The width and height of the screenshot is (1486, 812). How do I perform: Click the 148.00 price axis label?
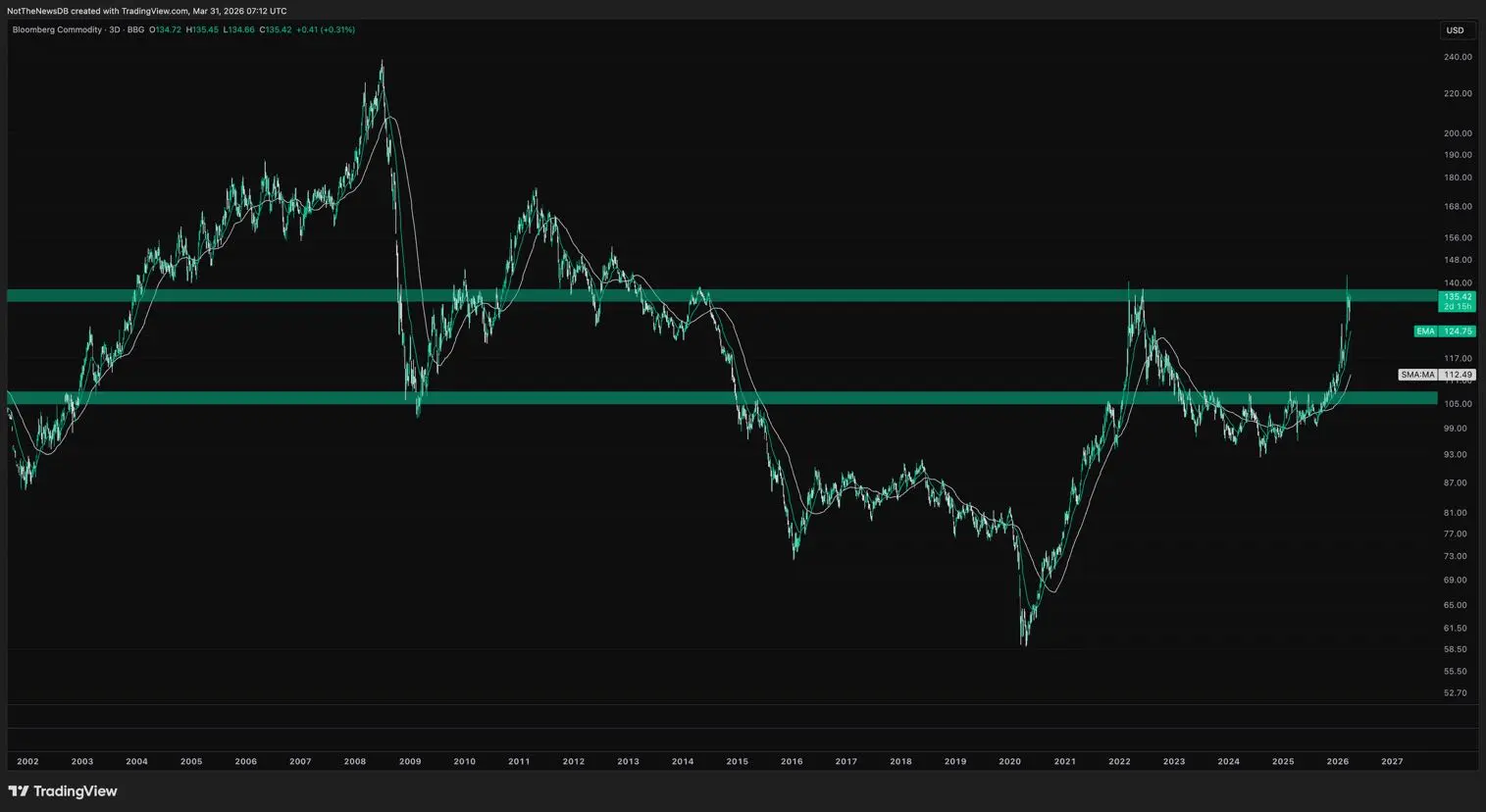tap(1458, 260)
